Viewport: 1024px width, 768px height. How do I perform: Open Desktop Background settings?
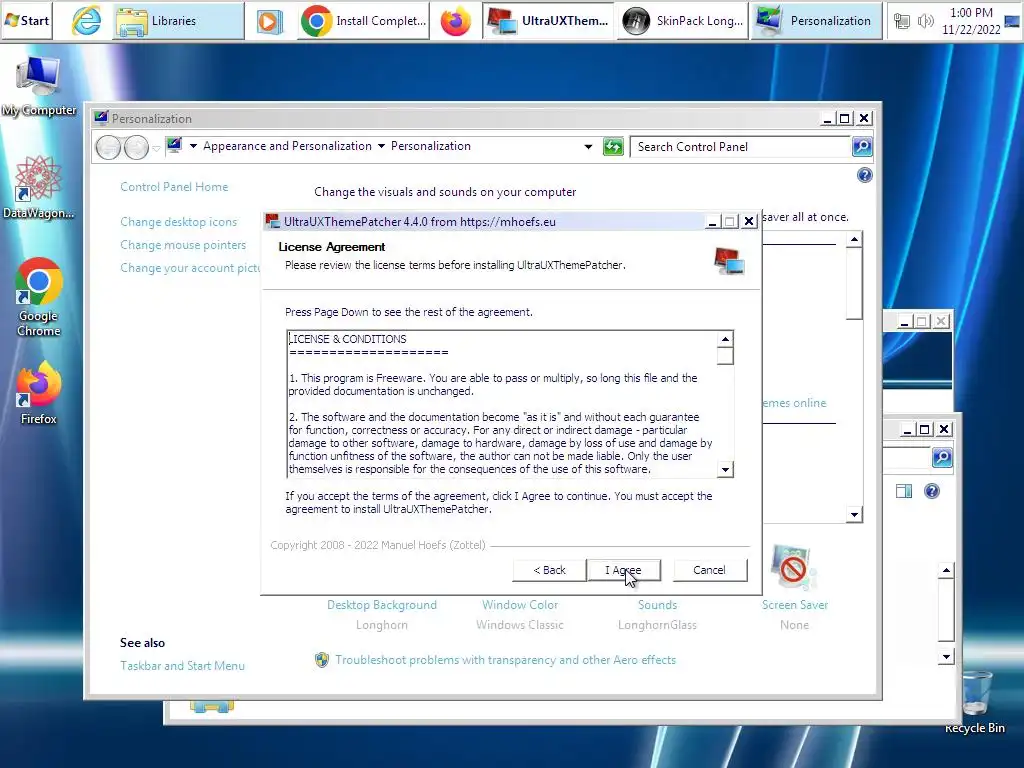point(382,605)
